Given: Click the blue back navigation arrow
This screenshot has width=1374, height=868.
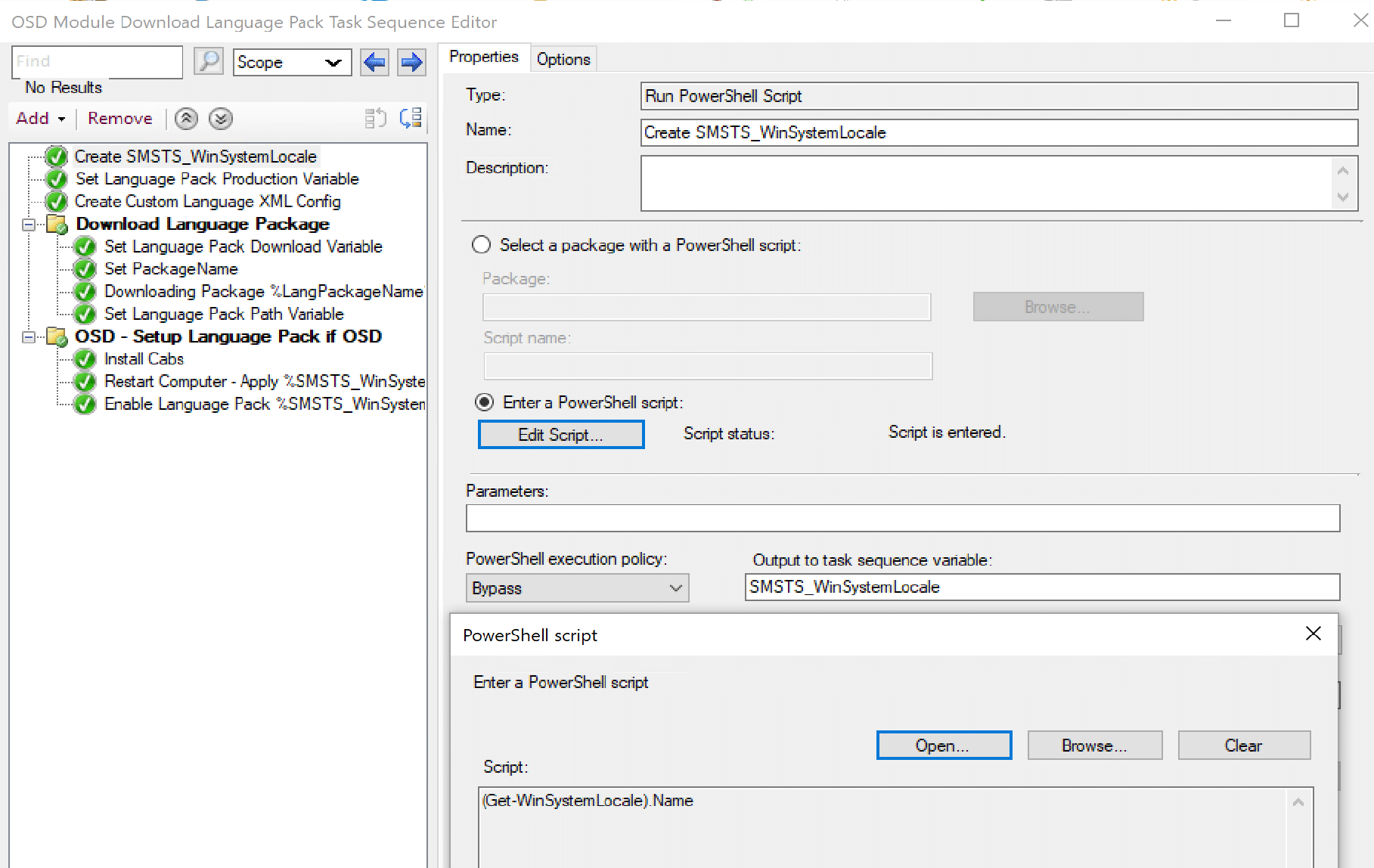Looking at the screenshot, I should click(x=374, y=62).
